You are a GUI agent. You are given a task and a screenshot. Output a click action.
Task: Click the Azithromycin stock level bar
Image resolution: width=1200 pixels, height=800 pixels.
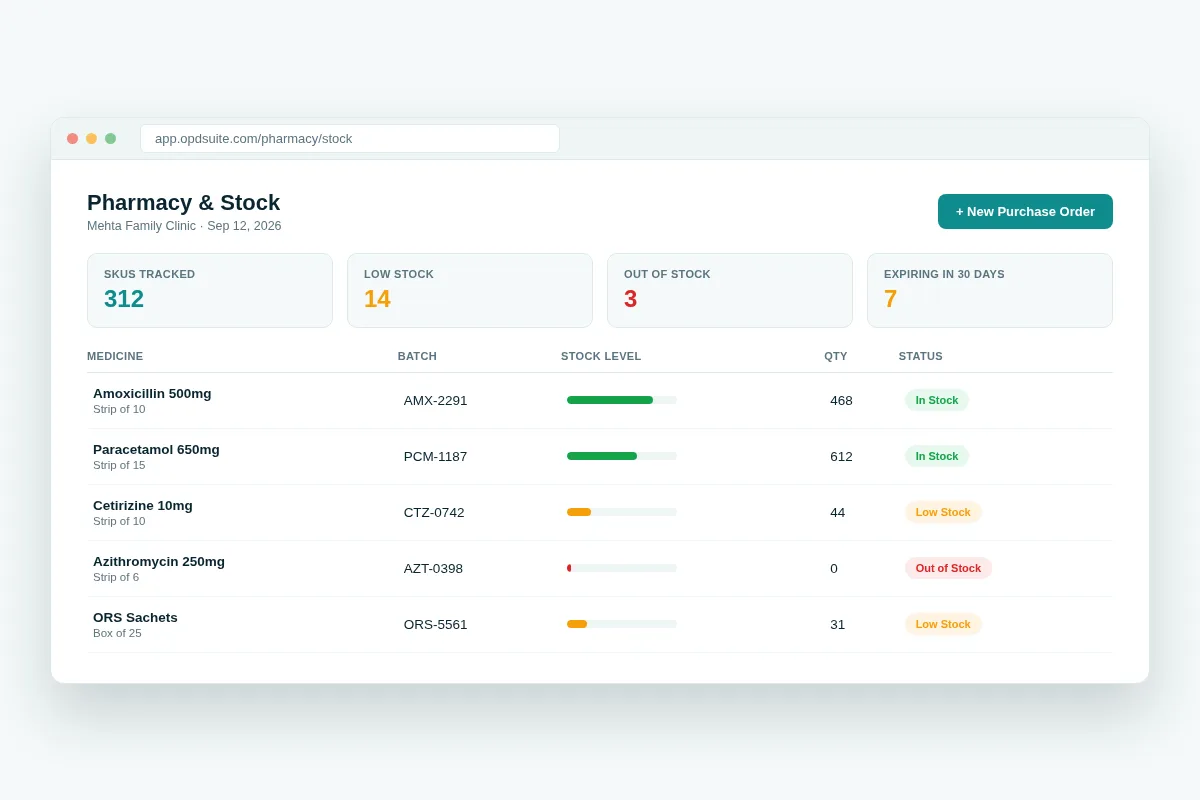[622, 568]
